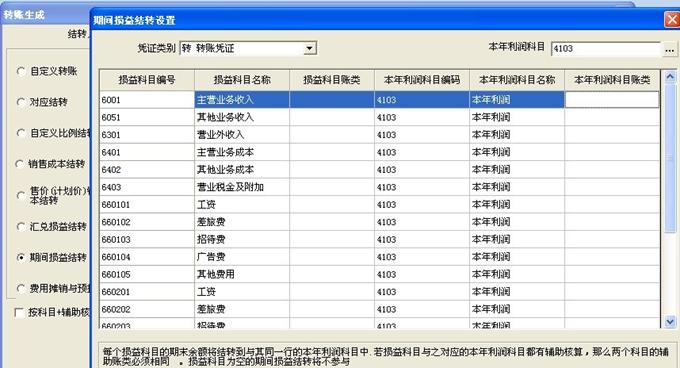Click the 本年利润科目编码 column header

[422, 80]
